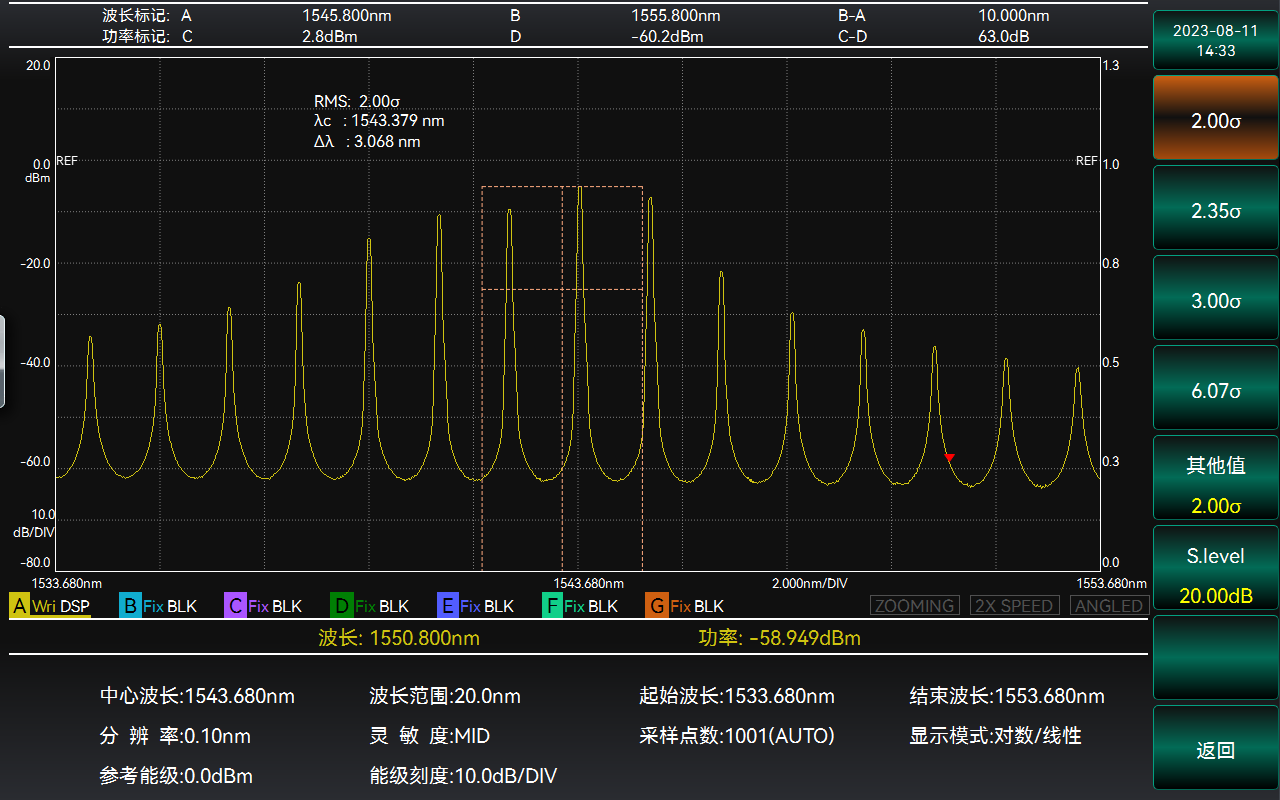The width and height of the screenshot is (1280, 800).
Task: Select trace G orange icon
Action: coord(656,606)
